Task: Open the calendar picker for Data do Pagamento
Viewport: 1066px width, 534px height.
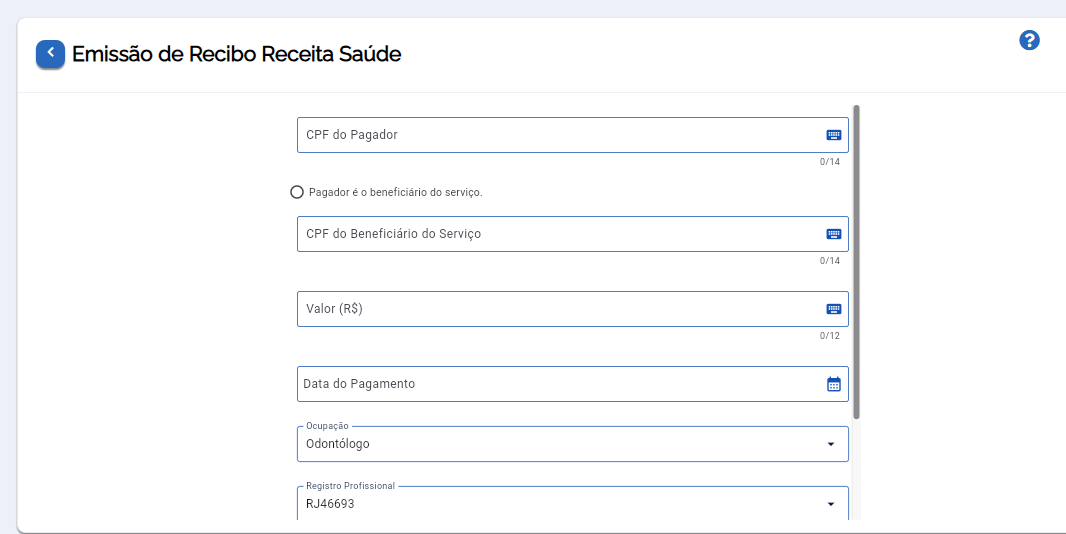Action: [x=833, y=384]
